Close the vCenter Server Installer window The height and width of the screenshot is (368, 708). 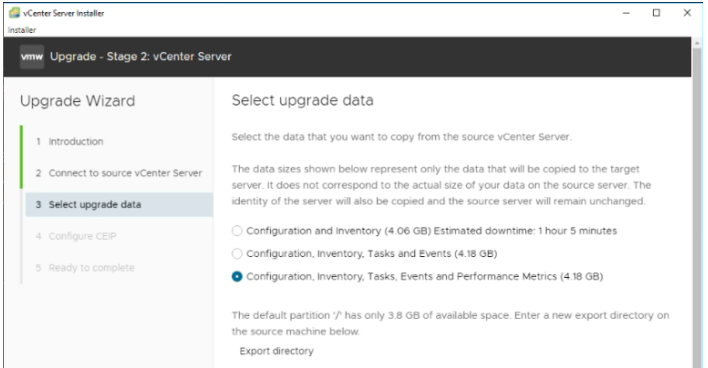(687, 13)
